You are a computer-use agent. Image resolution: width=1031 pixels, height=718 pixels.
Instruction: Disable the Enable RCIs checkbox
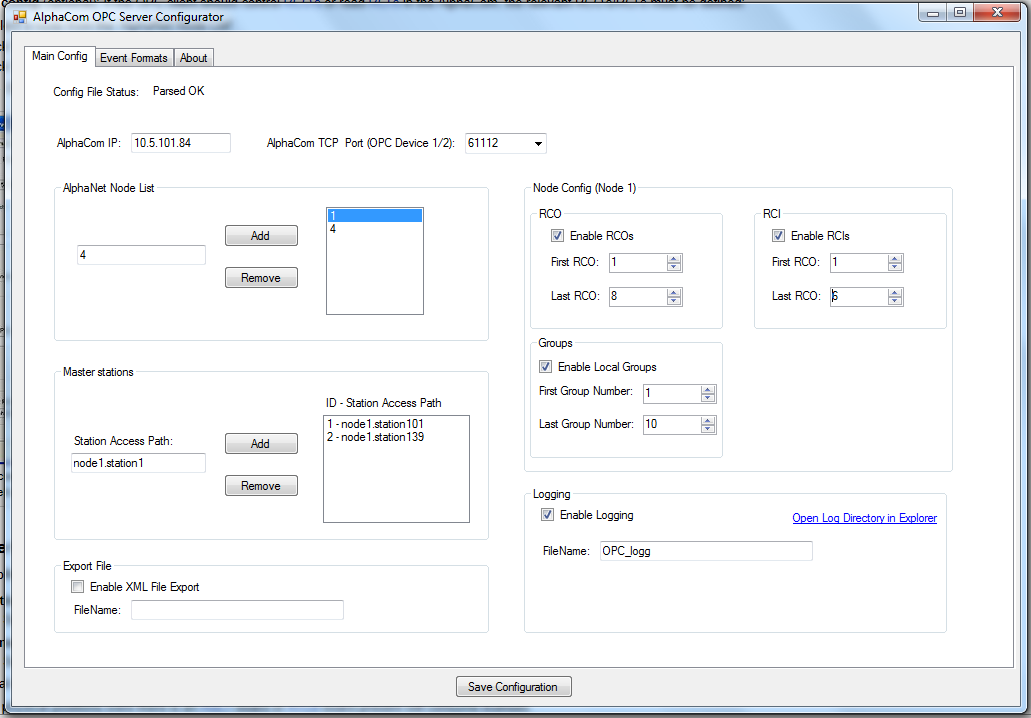click(778, 236)
